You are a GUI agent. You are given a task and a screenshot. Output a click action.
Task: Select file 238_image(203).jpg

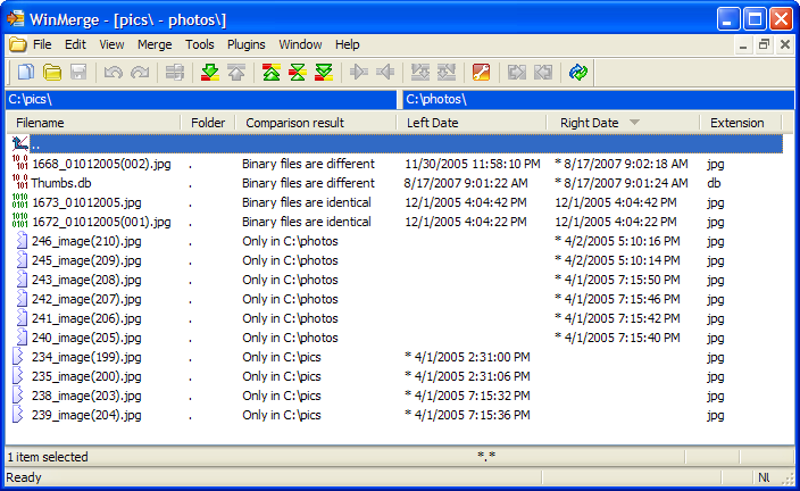tap(86, 396)
